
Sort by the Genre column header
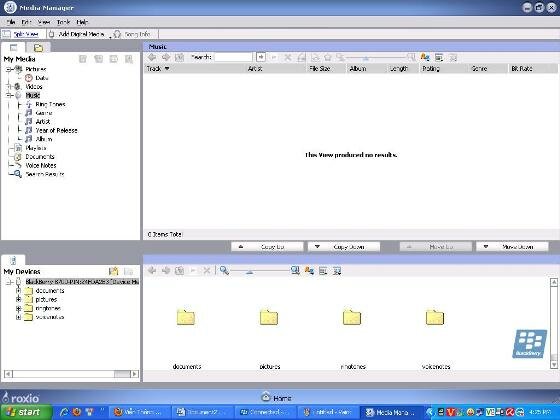(x=488, y=69)
